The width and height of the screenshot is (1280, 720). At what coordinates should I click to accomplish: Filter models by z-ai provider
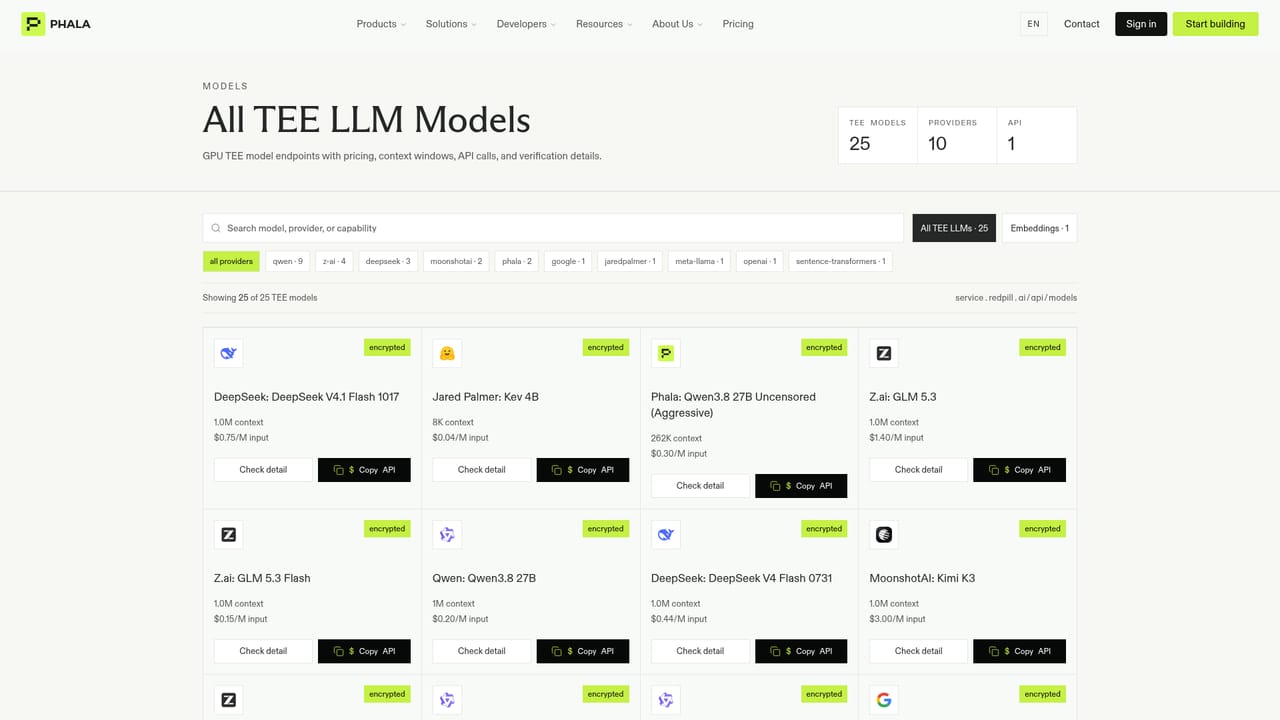[334, 262]
